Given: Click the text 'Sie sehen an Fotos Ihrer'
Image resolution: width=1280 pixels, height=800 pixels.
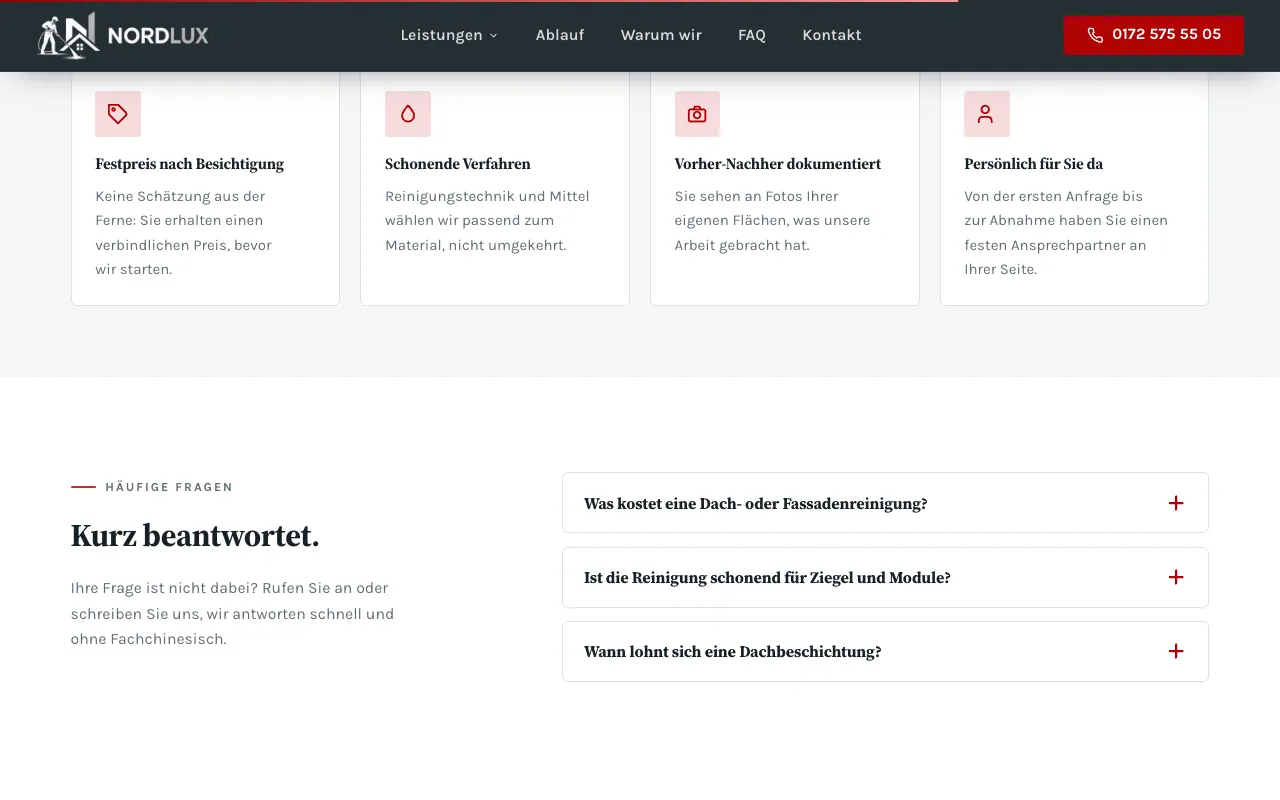Looking at the screenshot, I should [757, 196].
